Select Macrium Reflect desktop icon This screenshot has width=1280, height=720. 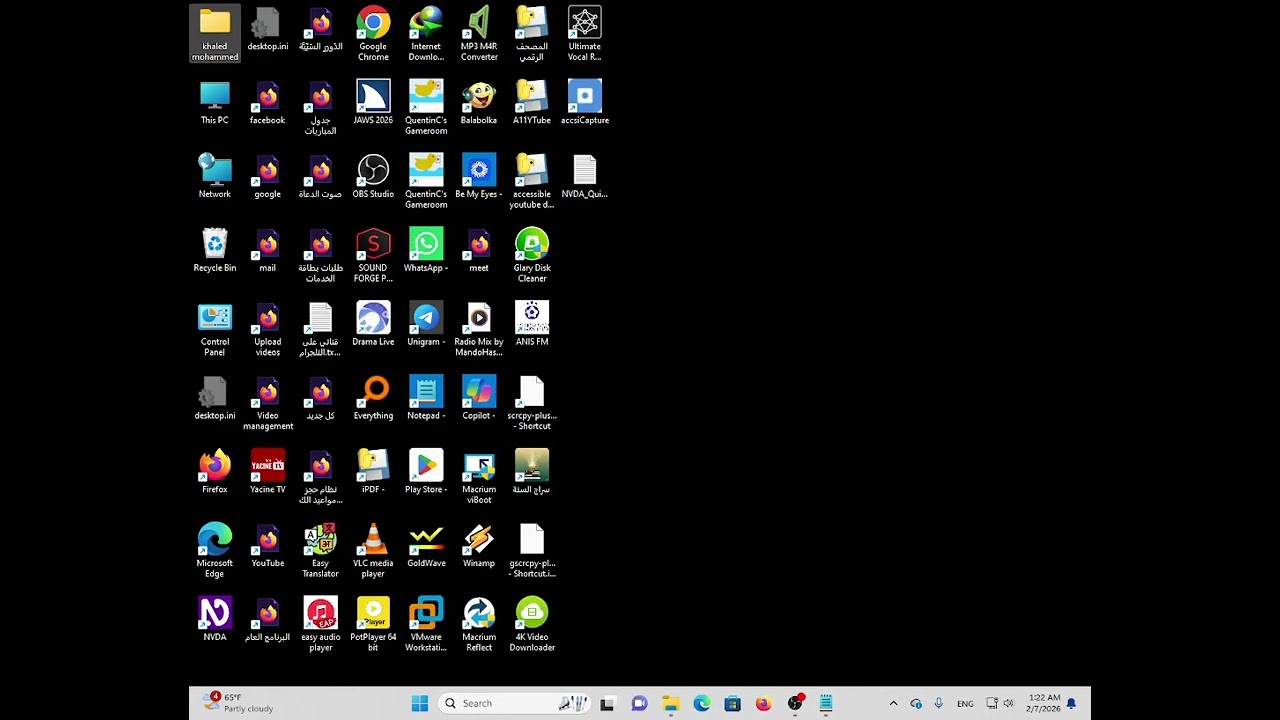click(x=479, y=626)
